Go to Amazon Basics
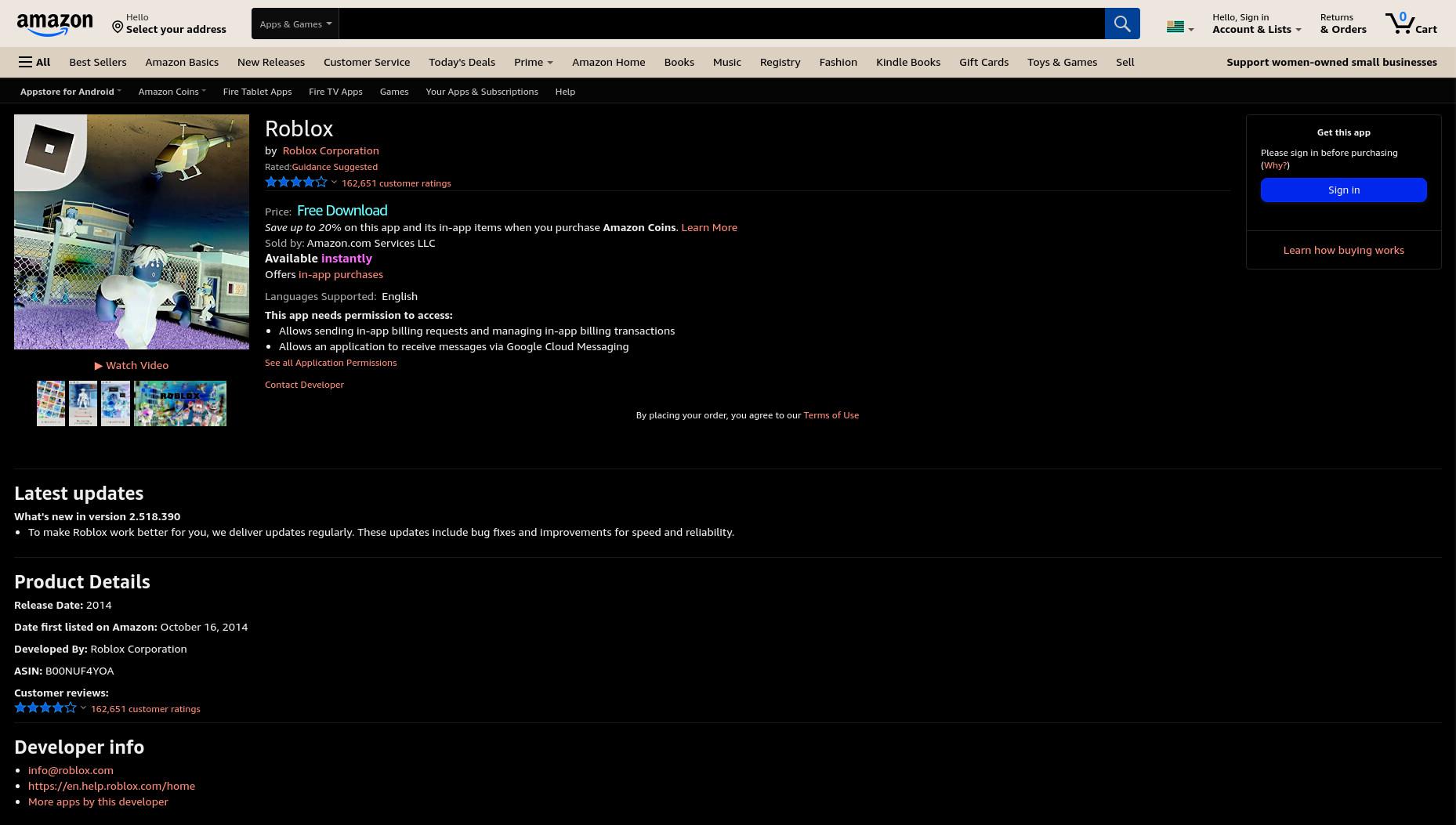1456x825 pixels. point(182,62)
